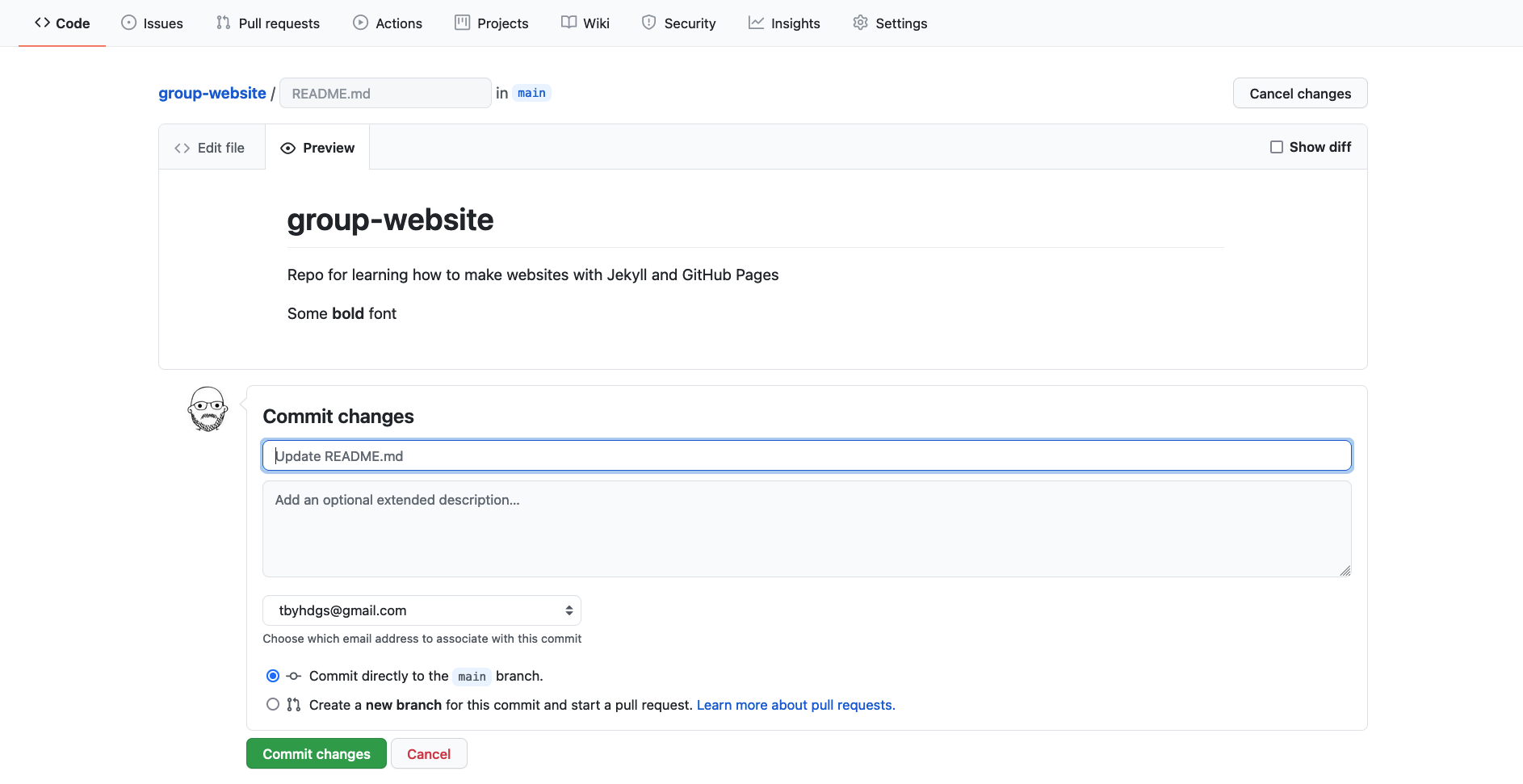The height and width of the screenshot is (784, 1523).
Task: Select the Preview tab
Action: click(x=317, y=148)
